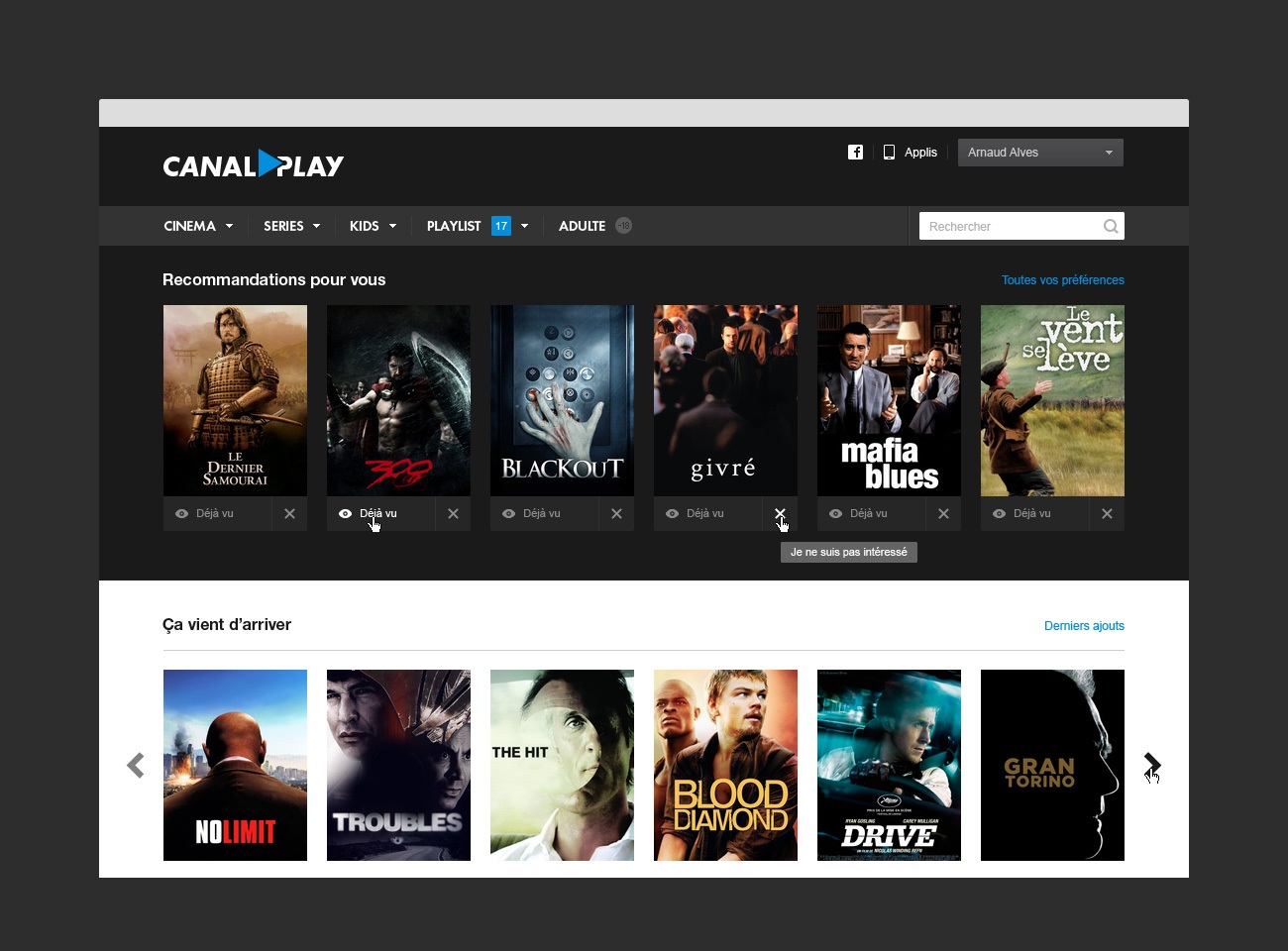
Task: Open the Cinema dropdown menu
Action: point(198,226)
